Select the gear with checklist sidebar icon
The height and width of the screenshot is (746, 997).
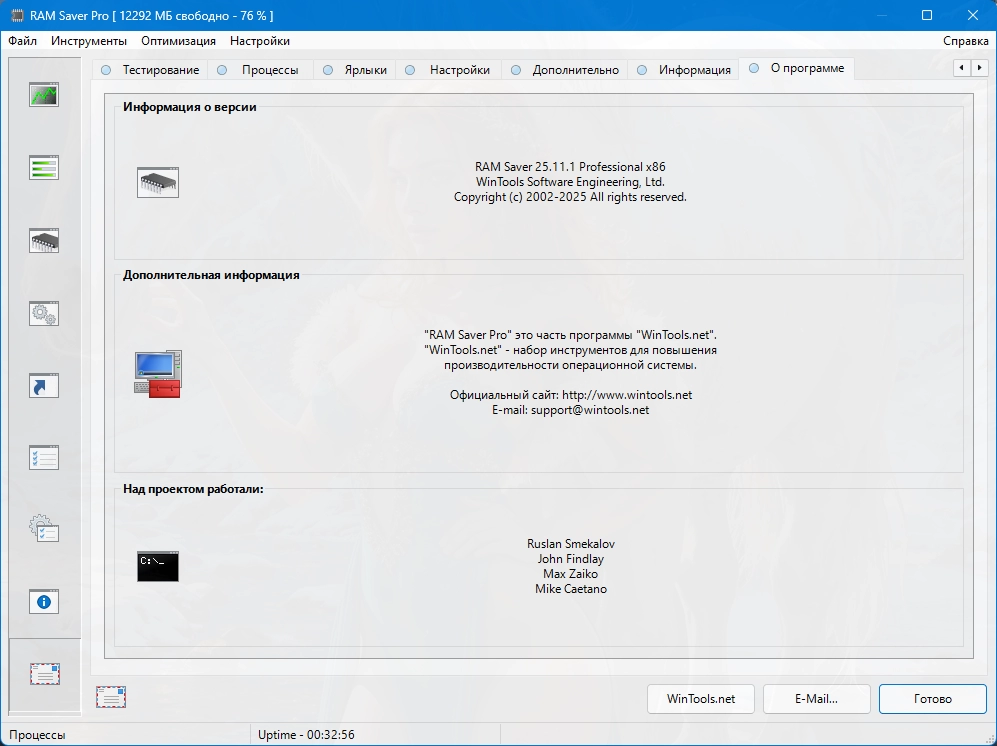pyautogui.click(x=44, y=528)
